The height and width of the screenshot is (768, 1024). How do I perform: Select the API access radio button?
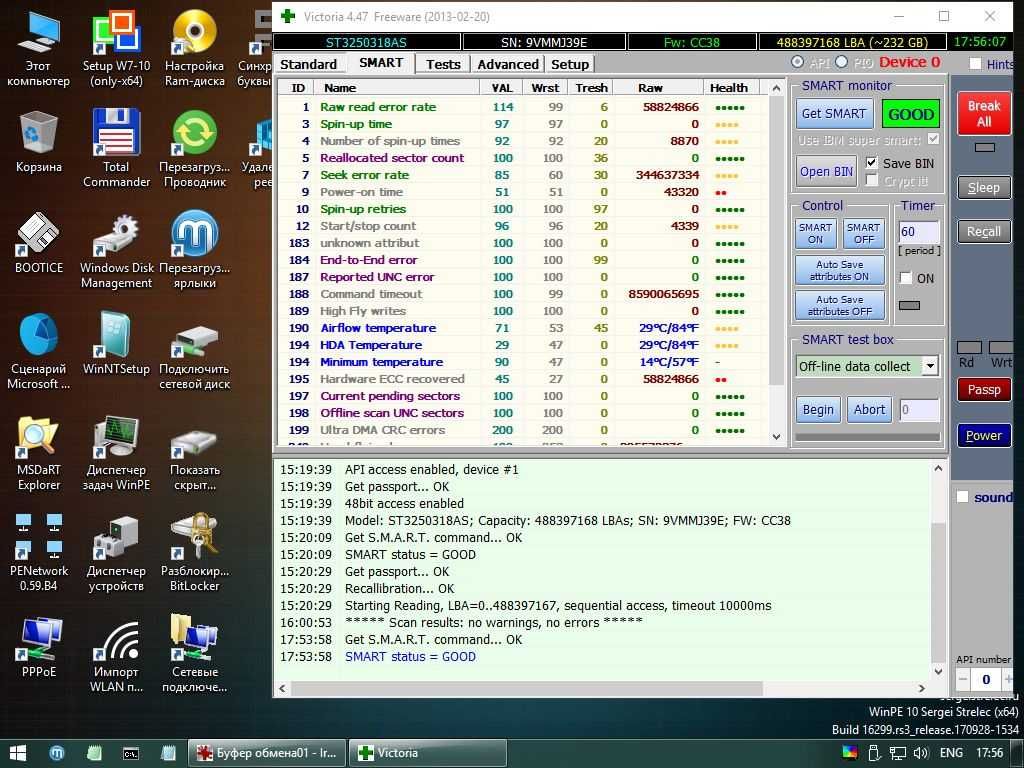click(x=797, y=62)
